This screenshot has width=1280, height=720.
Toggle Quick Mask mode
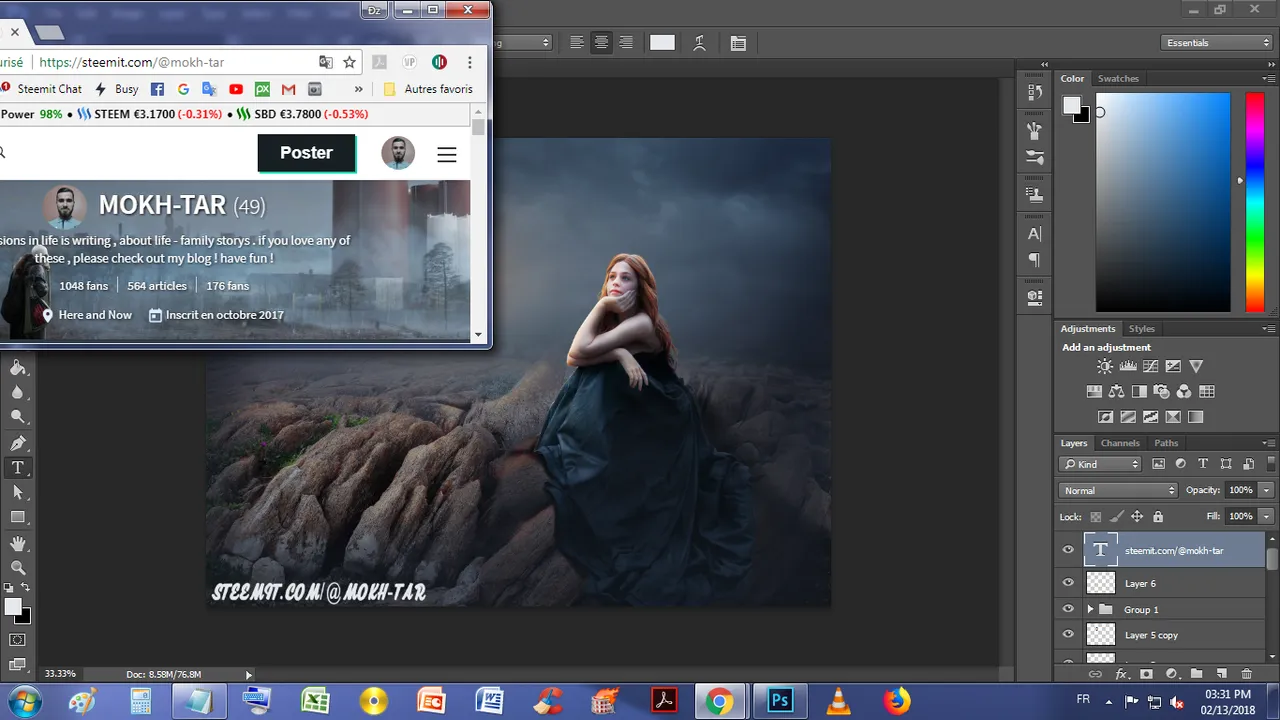[18, 640]
